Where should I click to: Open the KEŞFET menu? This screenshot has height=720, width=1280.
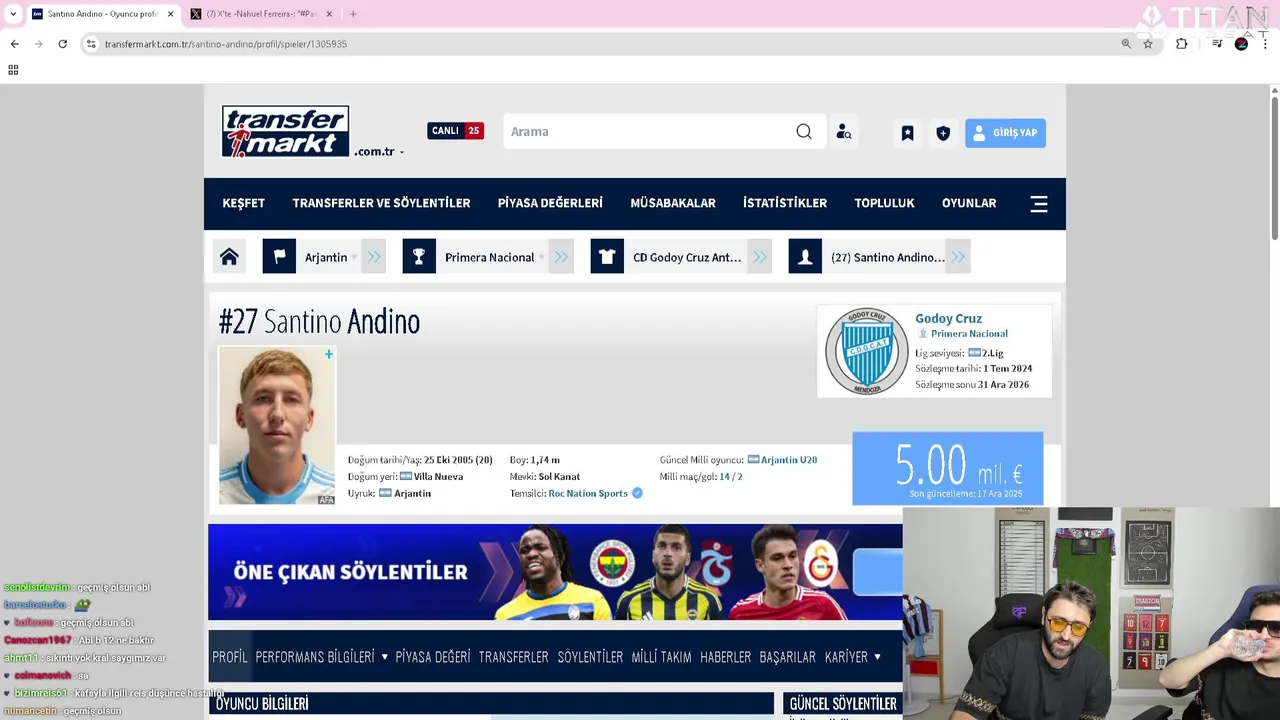[243, 203]
